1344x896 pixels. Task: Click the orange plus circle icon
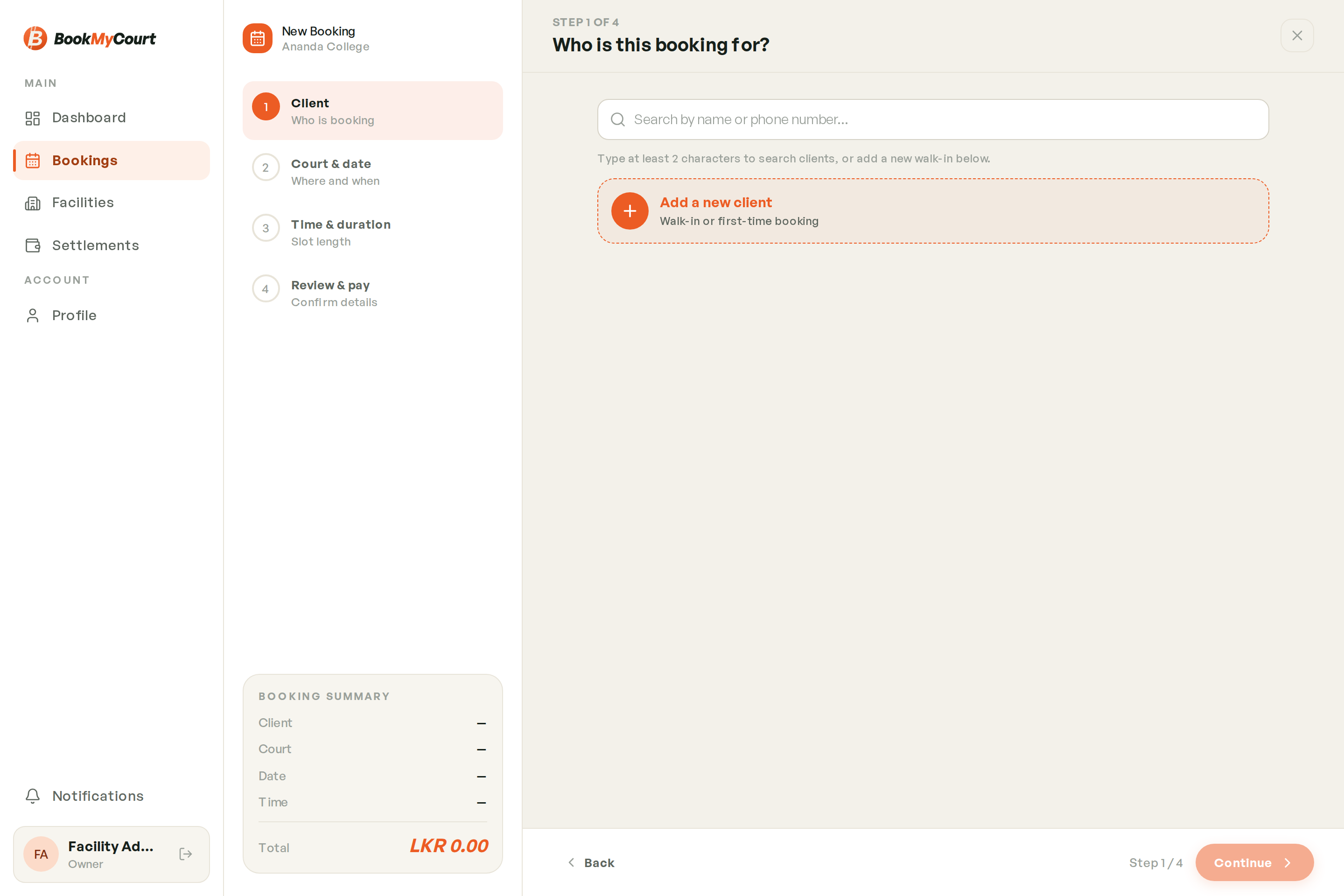tap(630, 211)
